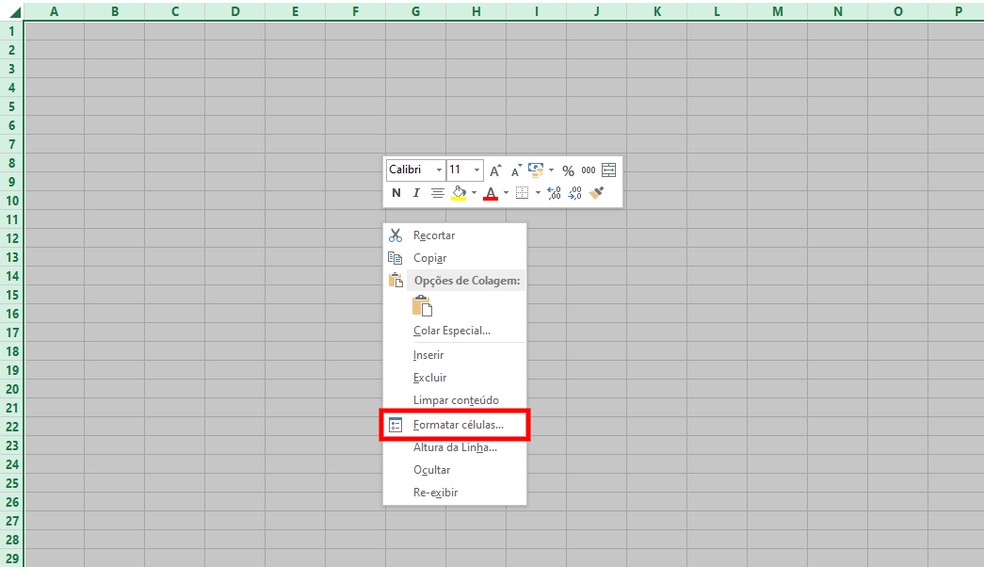Select column M header

tap(778, 11)
